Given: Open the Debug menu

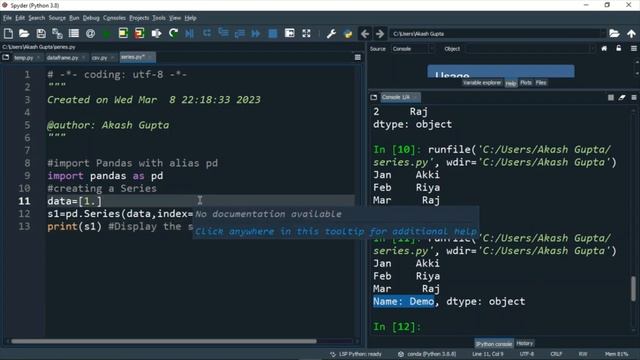Looking at the screenshot, I should (x=91, y=18).
